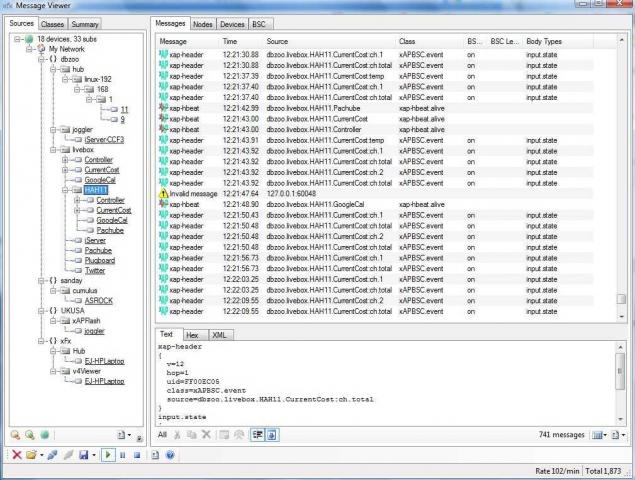The width and height of the screenshot is (635, 480).
Task: Open help via the blue question mark icon
Action: (x=170, y=455)
